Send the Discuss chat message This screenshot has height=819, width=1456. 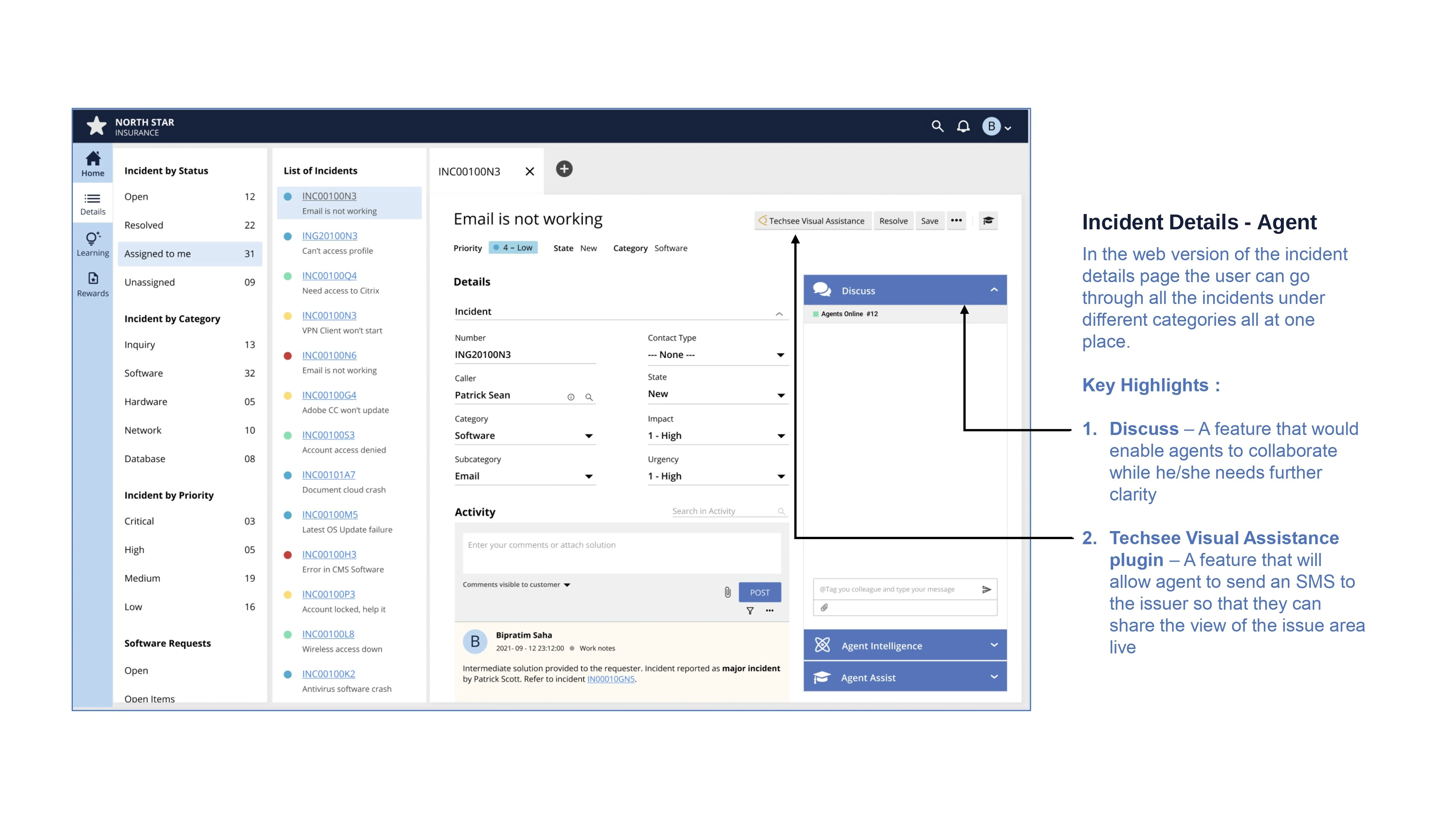(x=986, y=589)
